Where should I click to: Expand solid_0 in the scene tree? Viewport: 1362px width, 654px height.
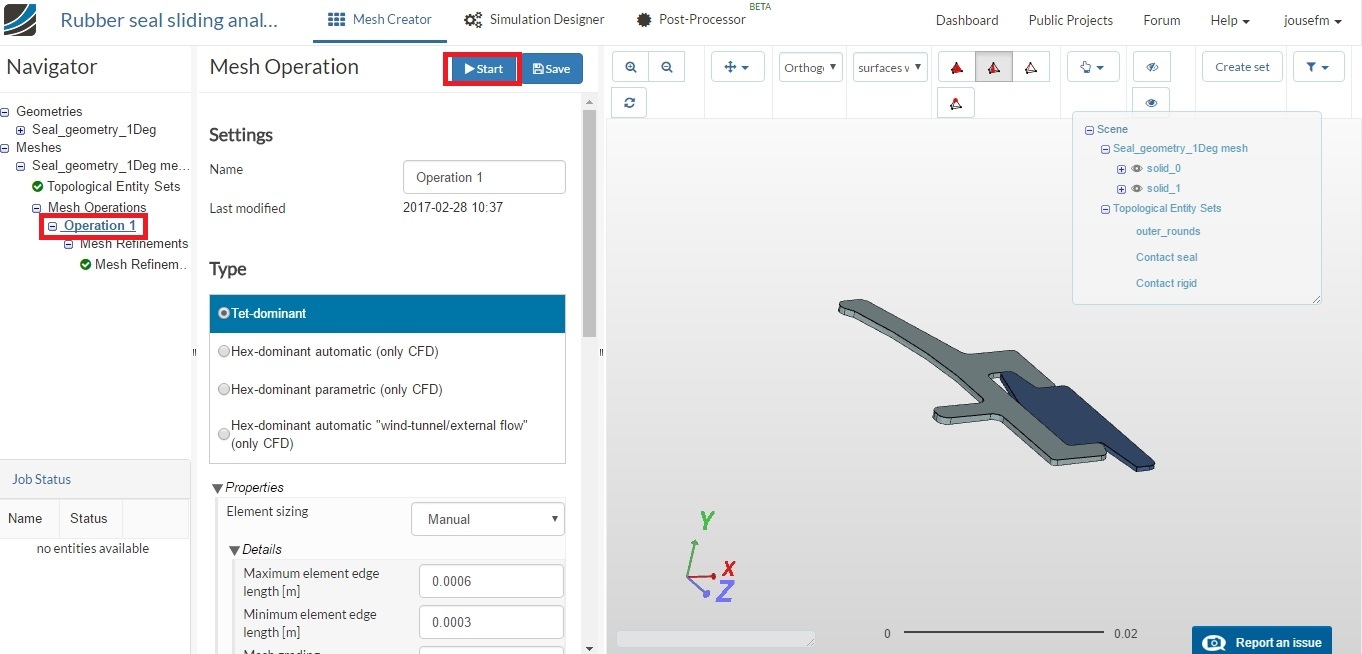tap(1121, 169)
